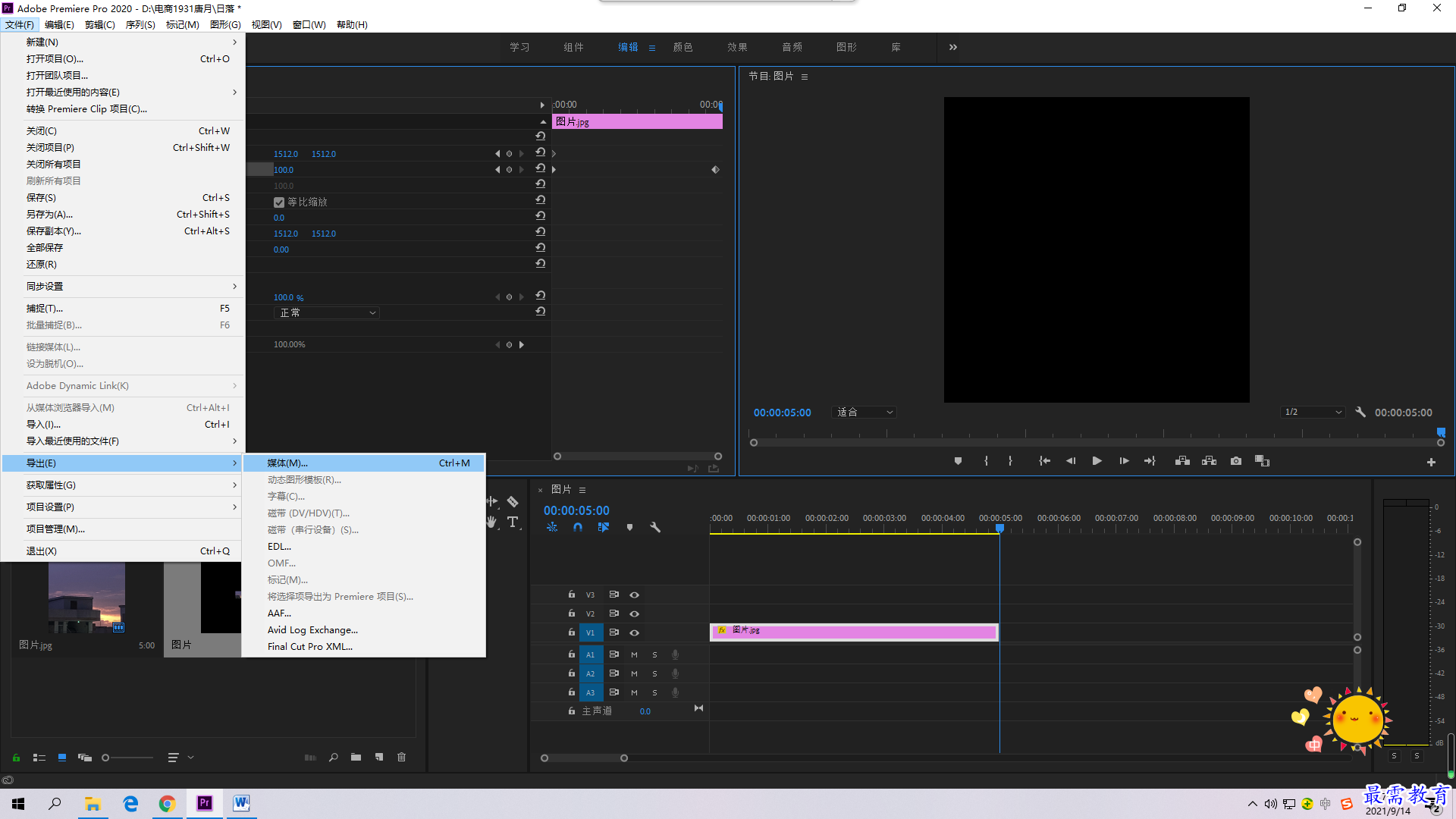Click timeline playhead at 00:00:05:00
1456x819 pixels.
(999, 528)
